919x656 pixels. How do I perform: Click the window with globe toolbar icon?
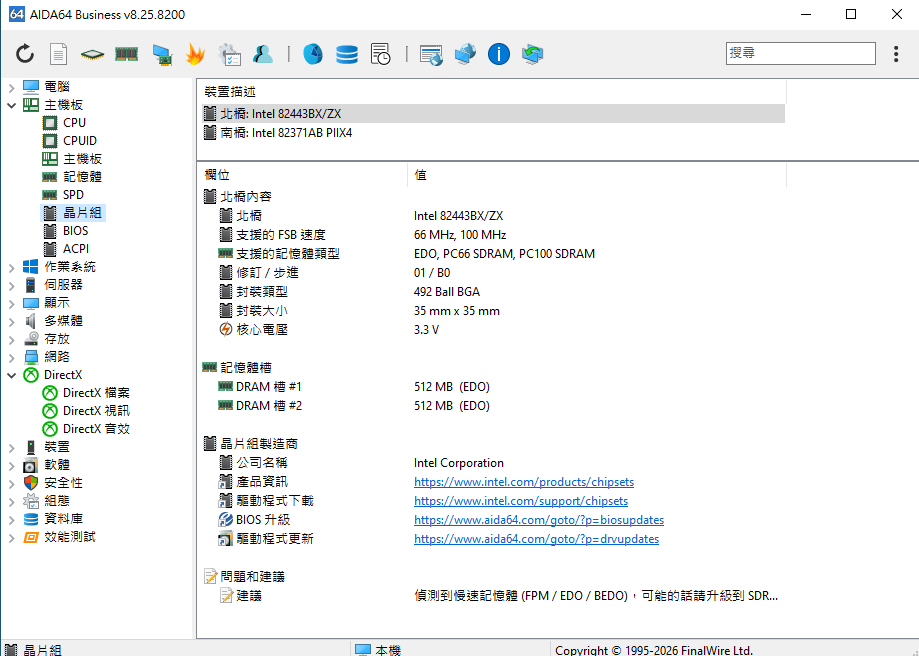[x=431, y=55]
